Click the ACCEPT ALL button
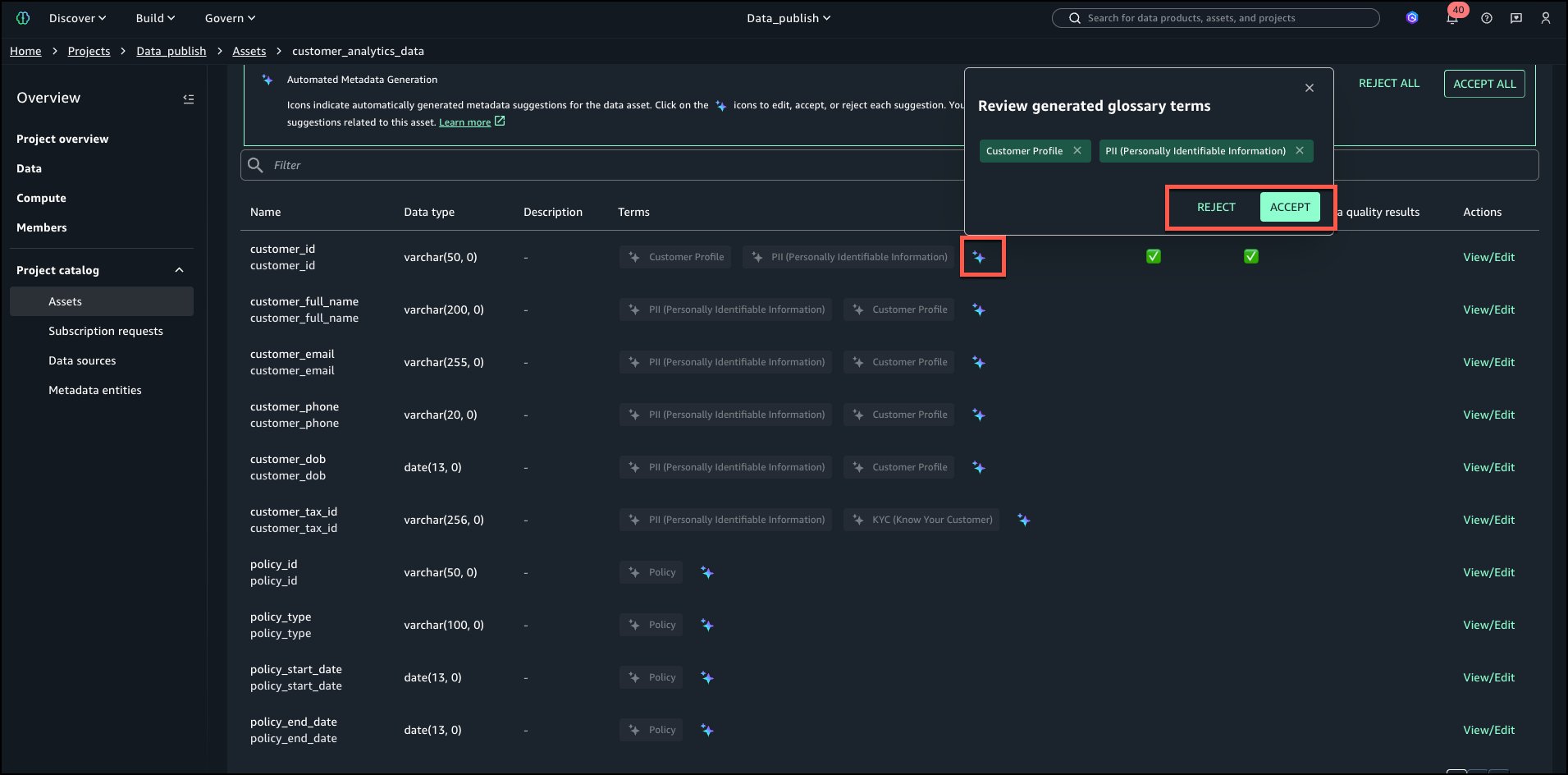1568x775 pixels. (1483, 84)
